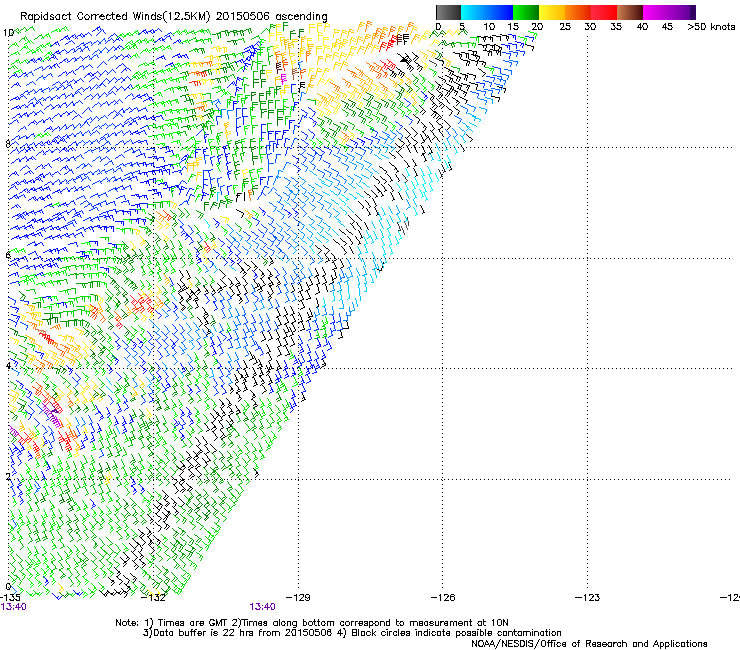Click the magenta 40-45 knots legend swatch

656,12
